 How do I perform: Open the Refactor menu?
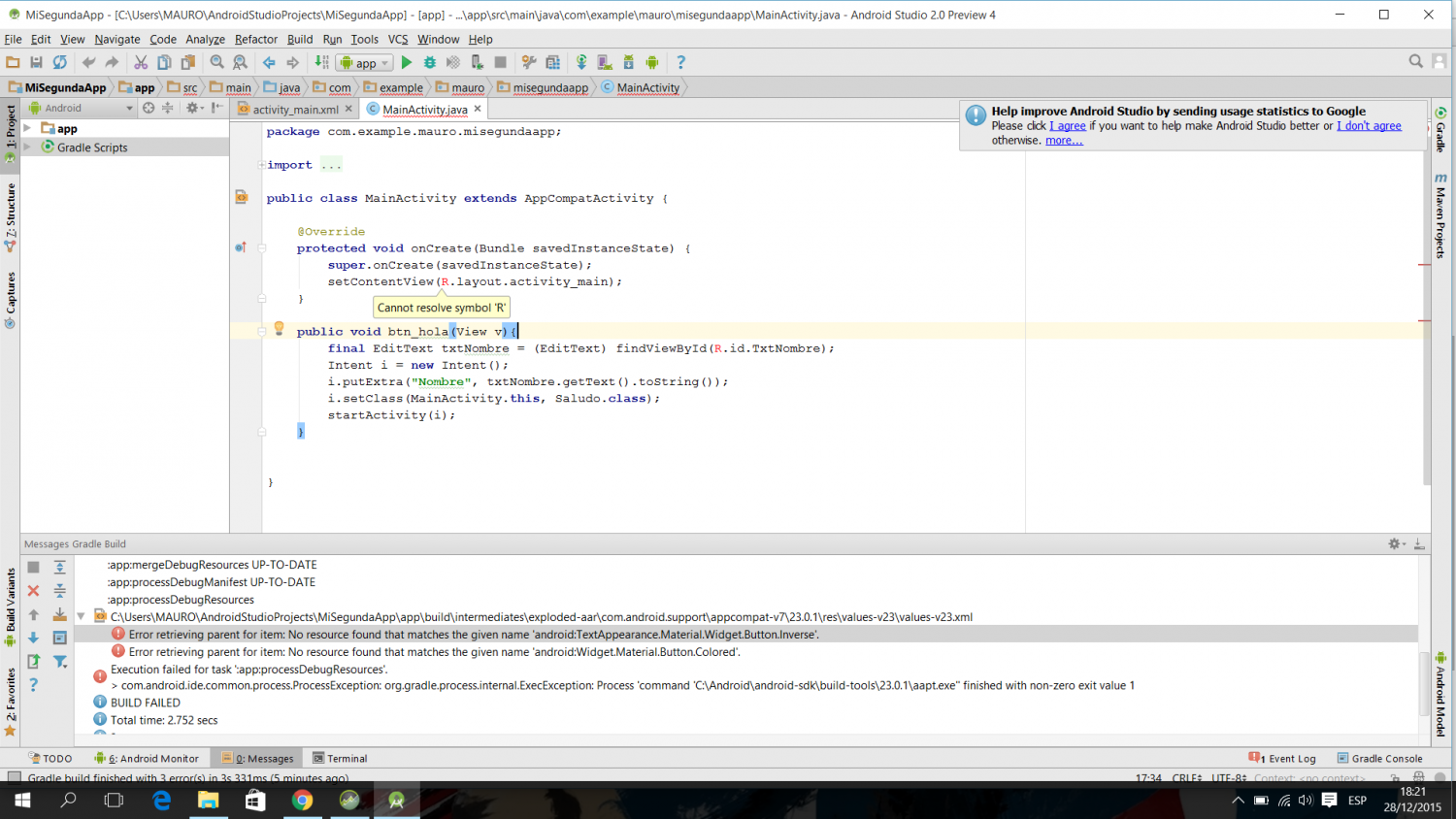pyautogui.click(x=256, y=39)
